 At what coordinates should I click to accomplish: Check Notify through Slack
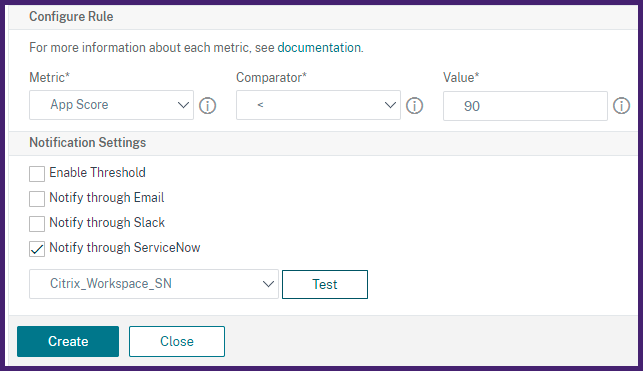tap(37, 223)
